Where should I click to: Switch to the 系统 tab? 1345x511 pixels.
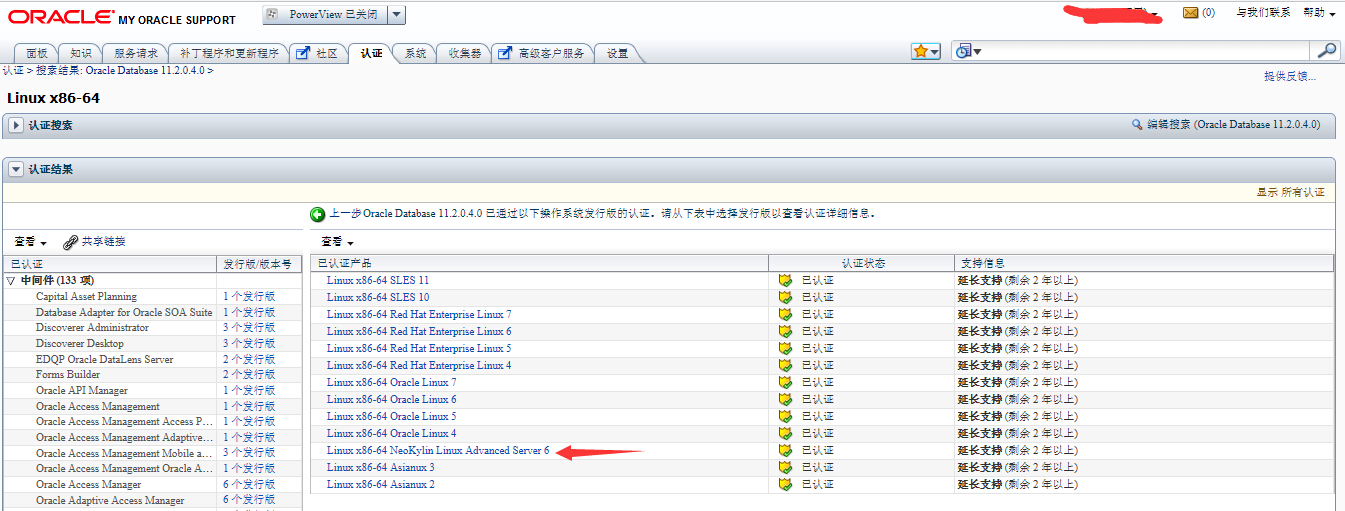(x=415, y=53)
